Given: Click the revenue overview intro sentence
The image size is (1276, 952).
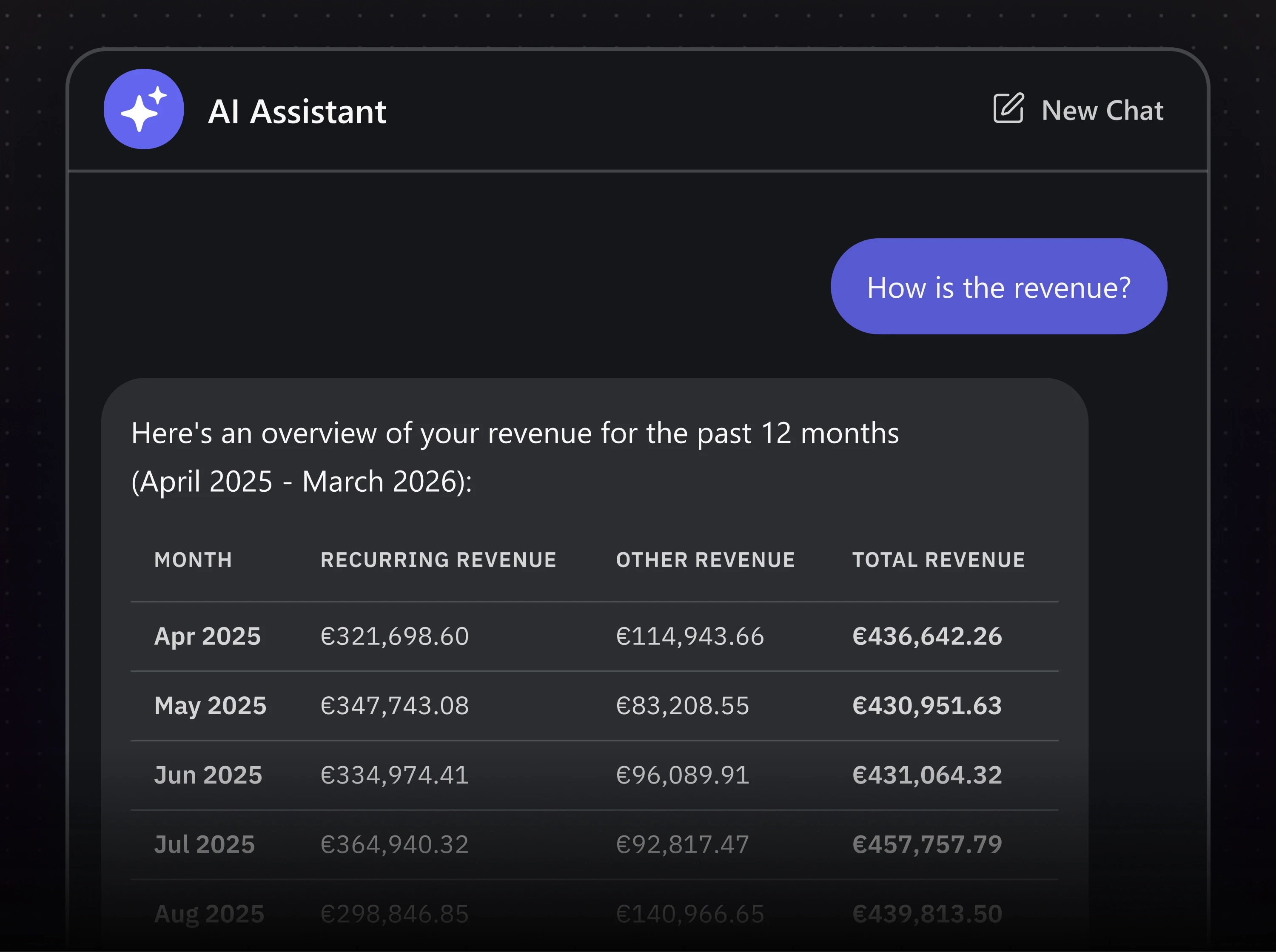Looking at the screenshot, I should (515, 433).
